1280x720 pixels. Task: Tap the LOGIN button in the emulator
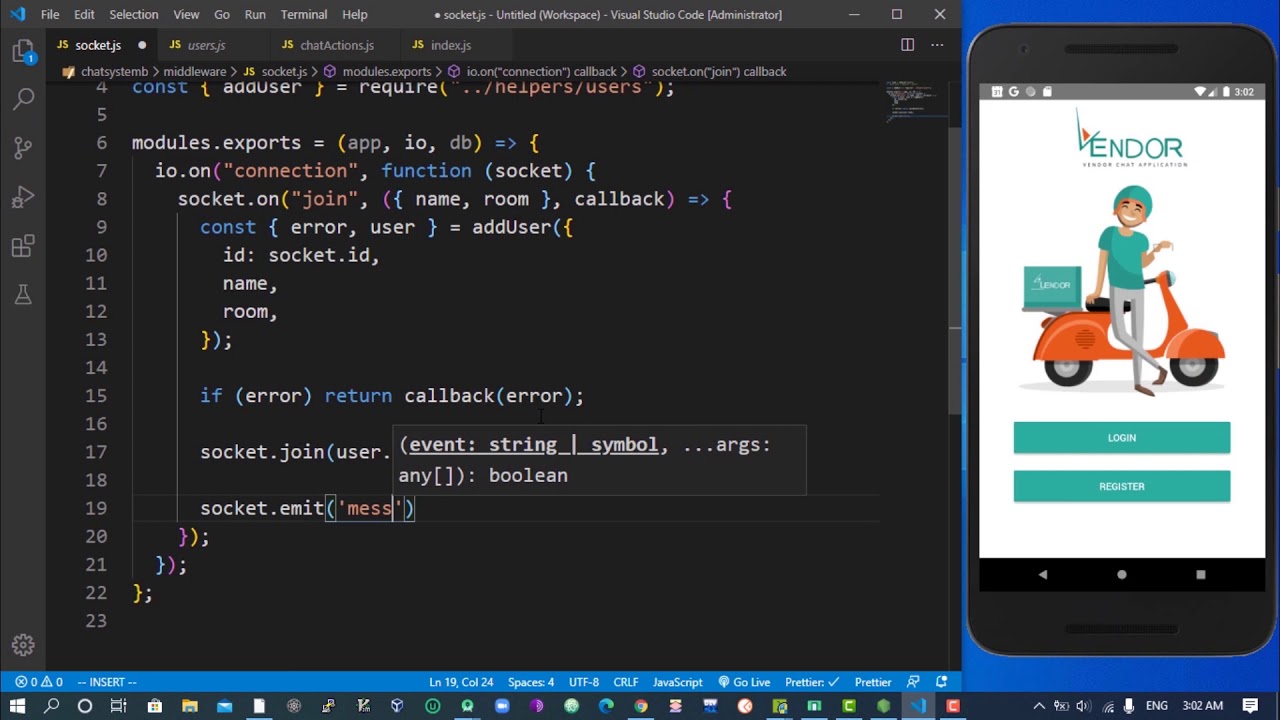click(1122, 438)
